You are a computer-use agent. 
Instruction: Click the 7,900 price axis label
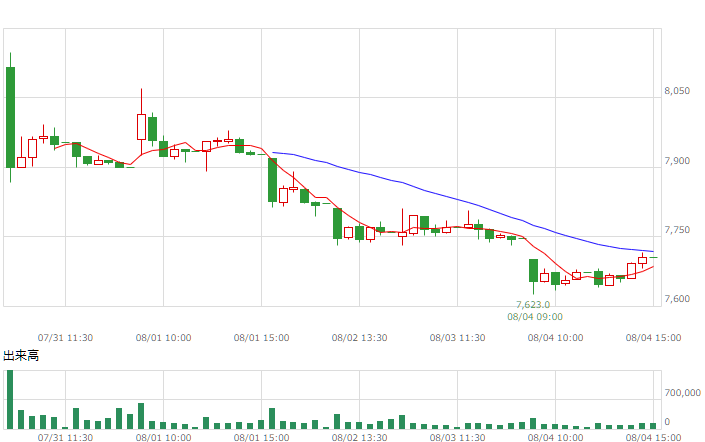(677, 161)
